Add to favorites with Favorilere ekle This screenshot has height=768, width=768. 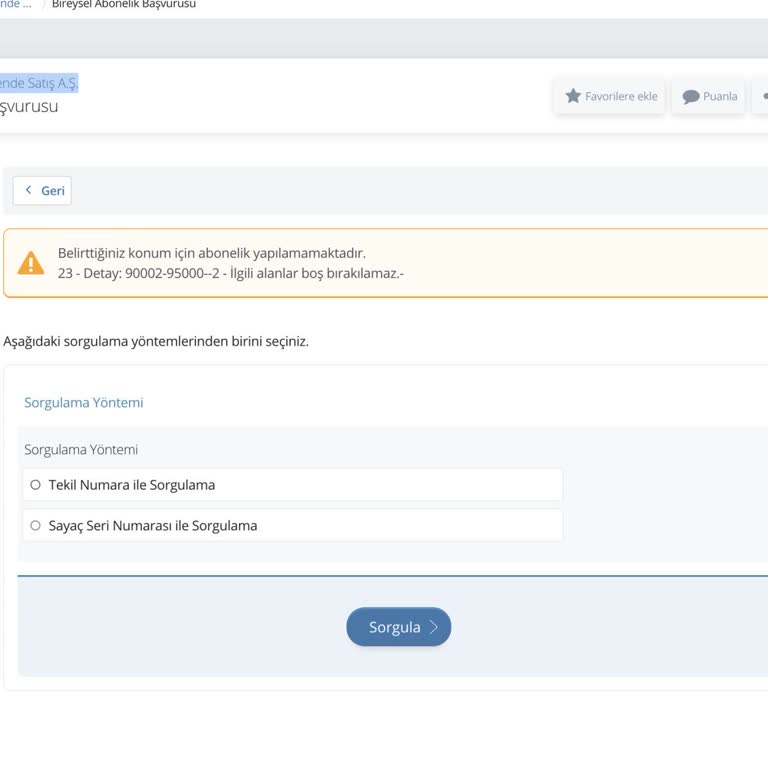pyautogui.click(x=609, y=96)
